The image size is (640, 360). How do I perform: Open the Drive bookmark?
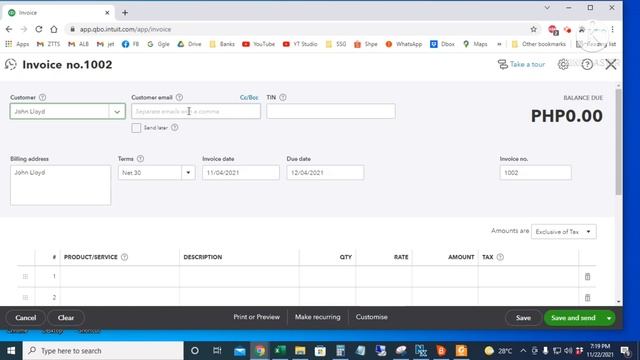pos(189,44)
